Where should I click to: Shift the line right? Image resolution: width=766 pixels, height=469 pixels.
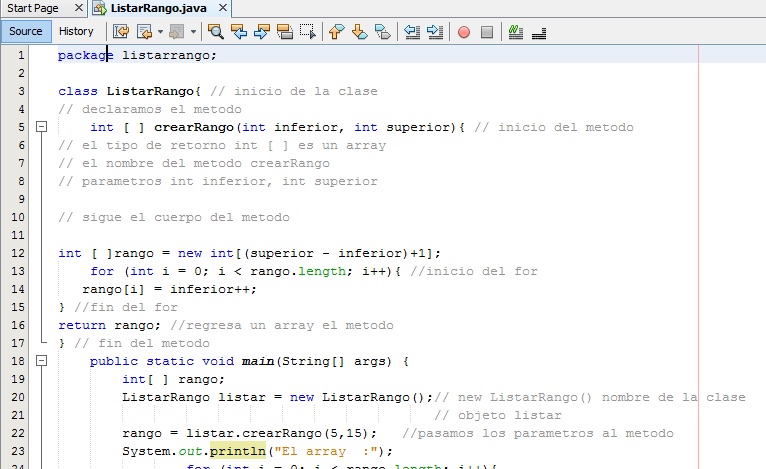pos(435,31)
